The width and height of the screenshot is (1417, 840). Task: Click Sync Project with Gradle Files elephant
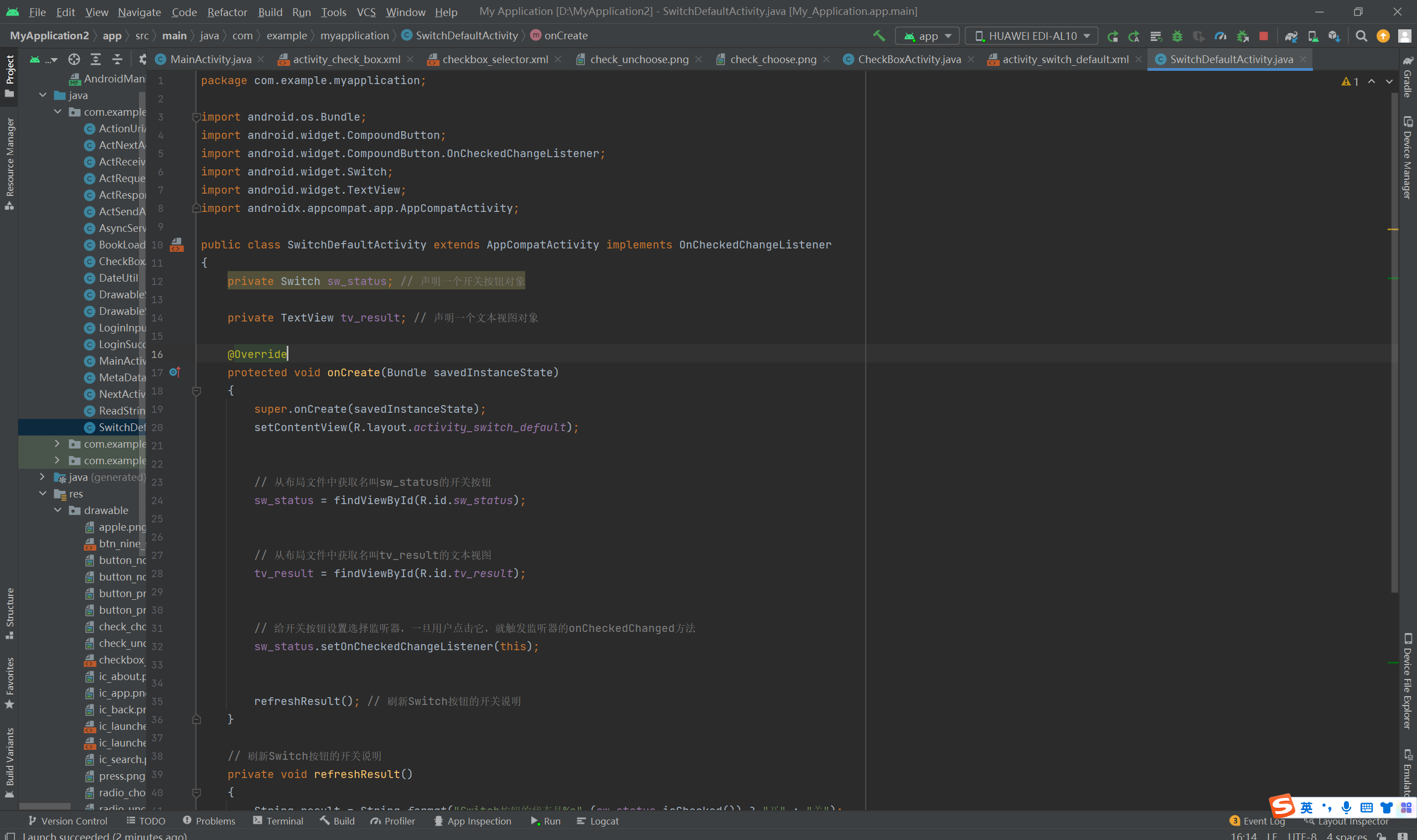pyautogui.click(x=1291, y=35)
